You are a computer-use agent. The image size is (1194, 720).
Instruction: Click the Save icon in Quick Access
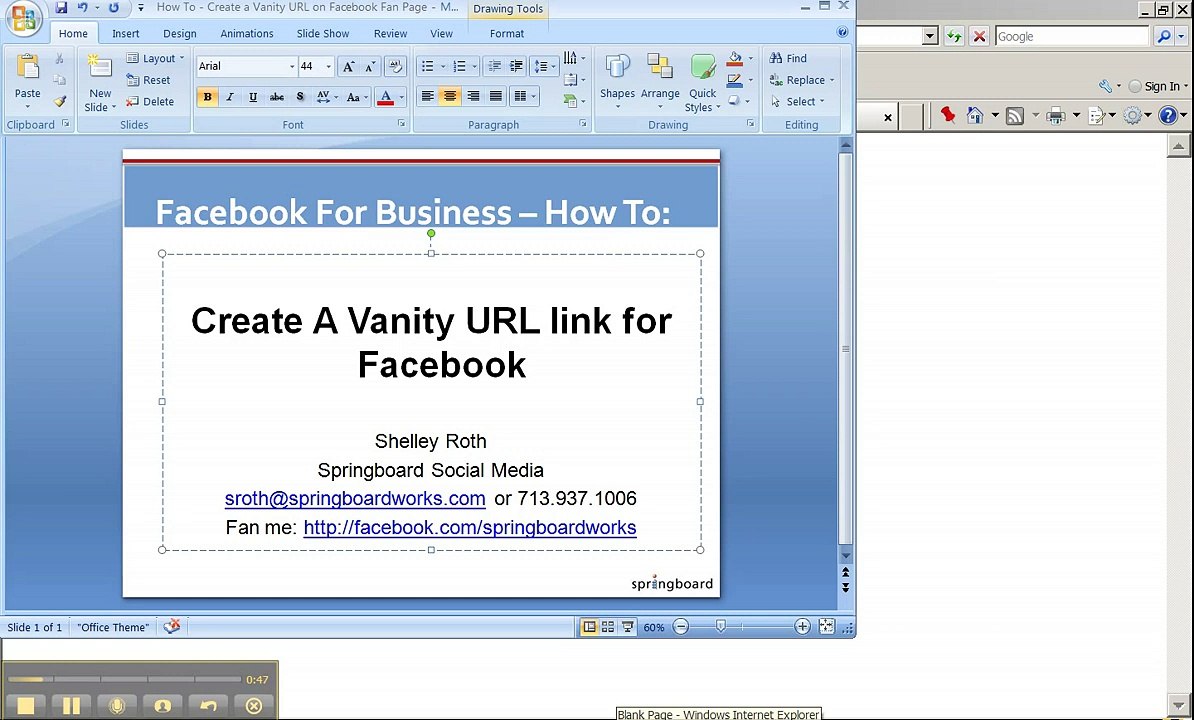pos(62,8)
